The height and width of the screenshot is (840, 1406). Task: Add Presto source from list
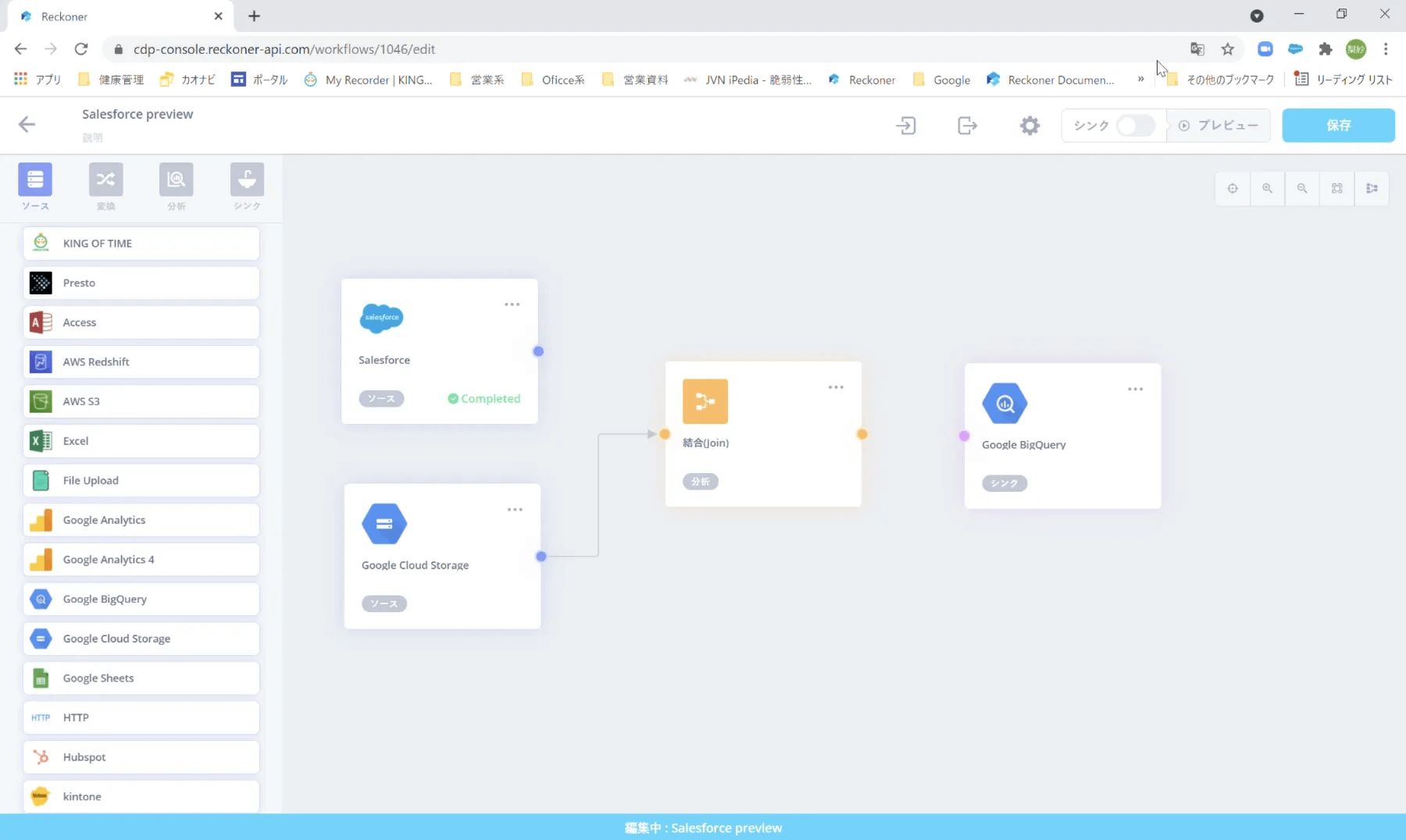click(x=141, y=283)
